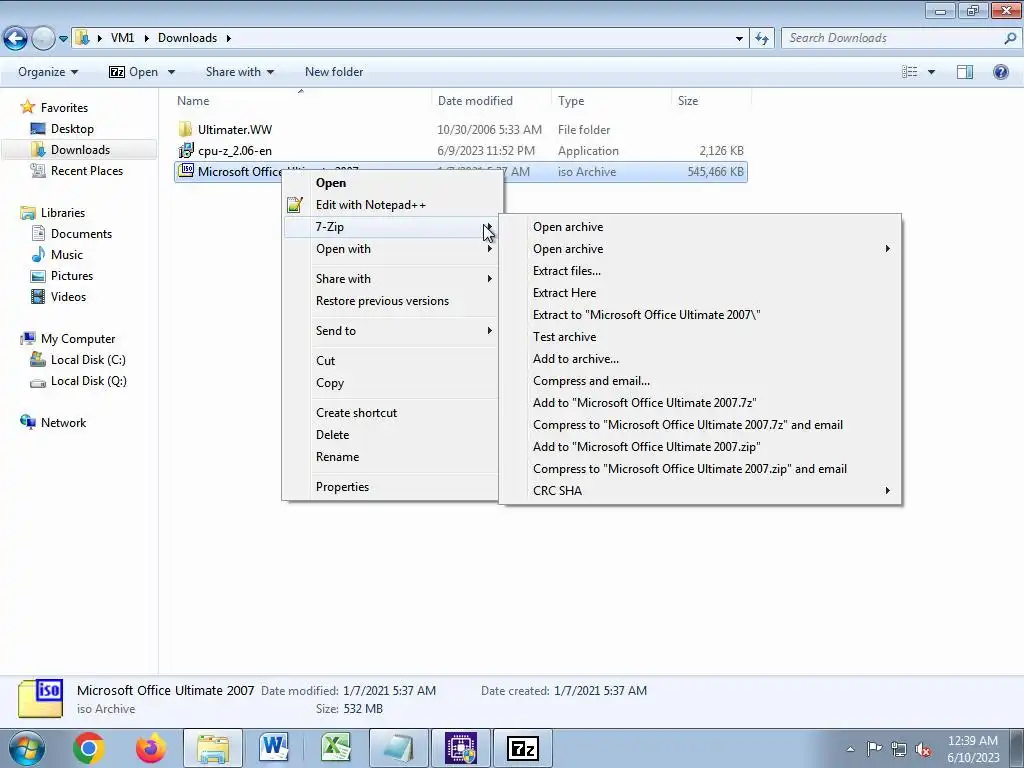Click the Ultimater.WW folder icon
The width and height of the screenshot is (1024, 768).
tap(185, 129)
